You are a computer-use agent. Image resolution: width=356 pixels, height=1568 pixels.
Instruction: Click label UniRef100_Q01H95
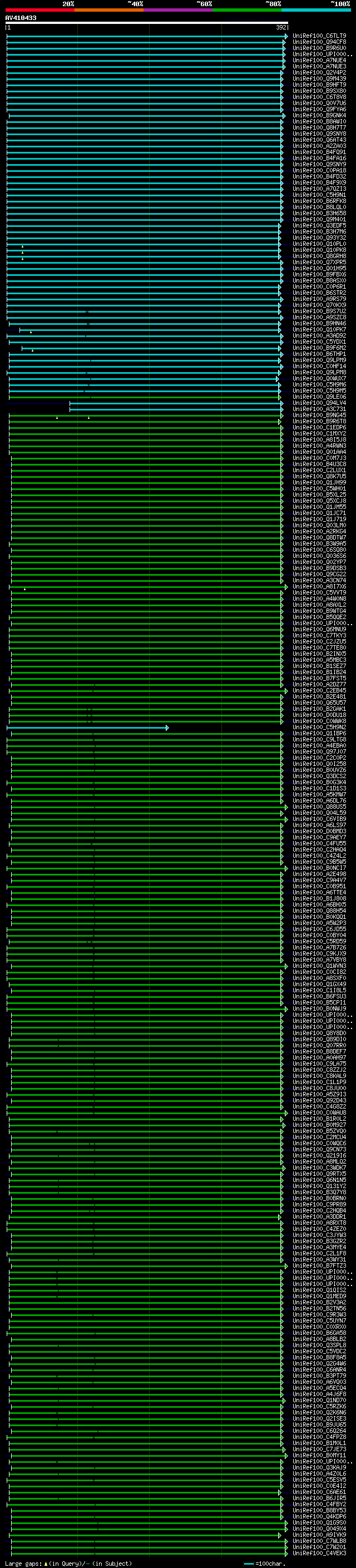(x=319, y=269)
